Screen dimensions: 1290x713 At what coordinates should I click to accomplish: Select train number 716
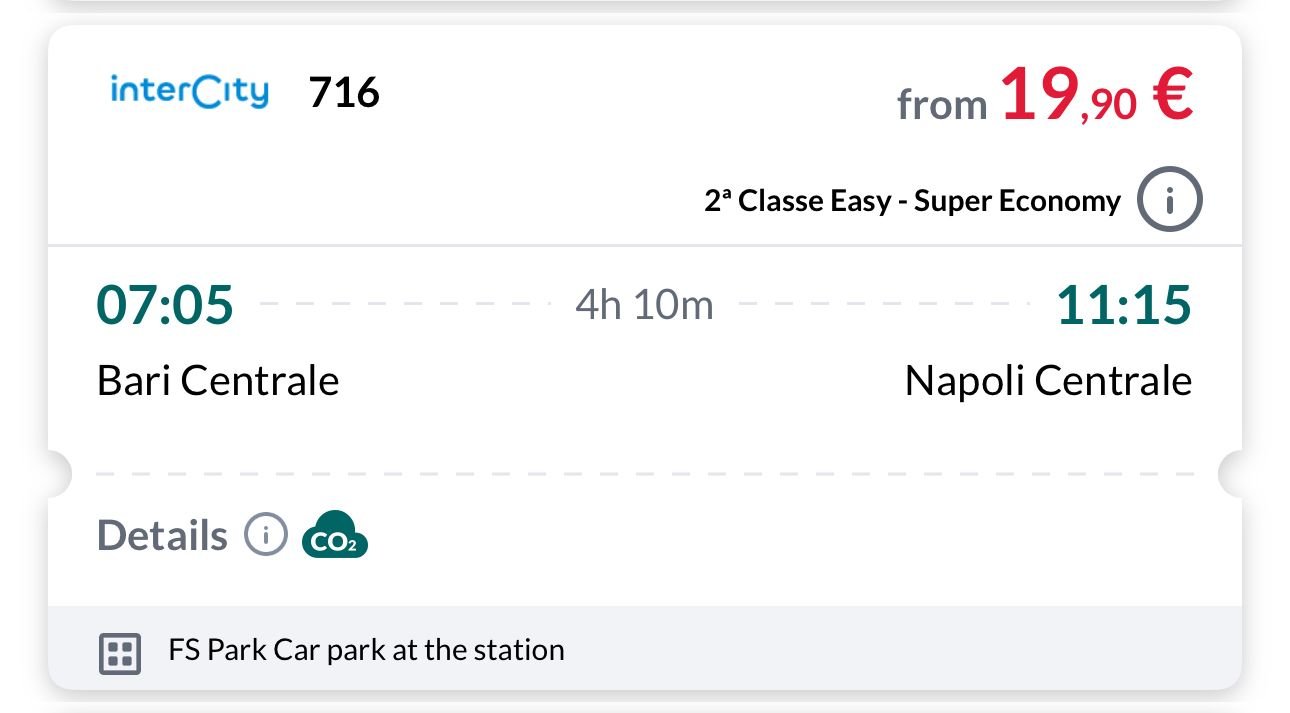point(344,93)
